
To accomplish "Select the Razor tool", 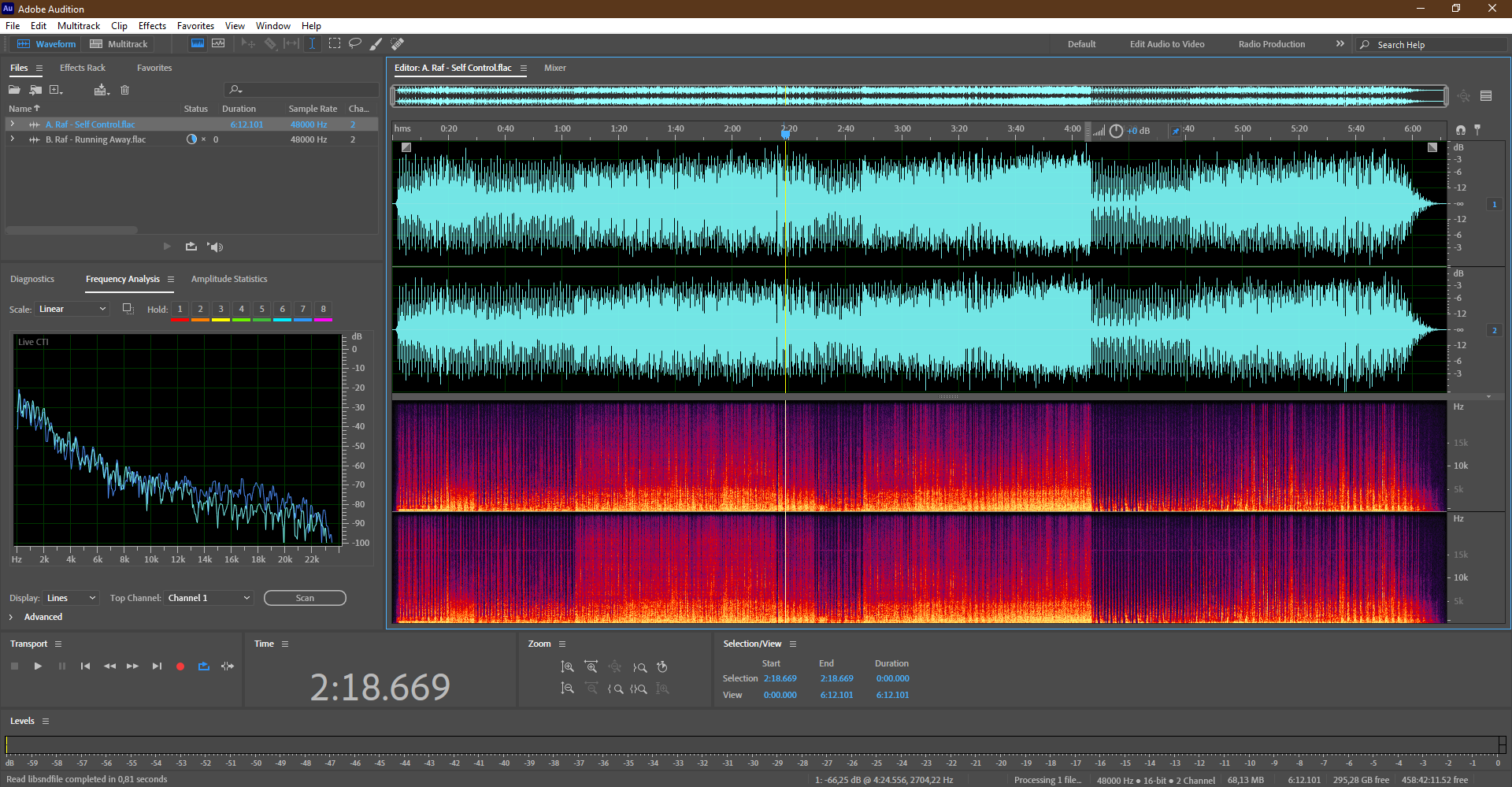I will [x=270, y=44].
